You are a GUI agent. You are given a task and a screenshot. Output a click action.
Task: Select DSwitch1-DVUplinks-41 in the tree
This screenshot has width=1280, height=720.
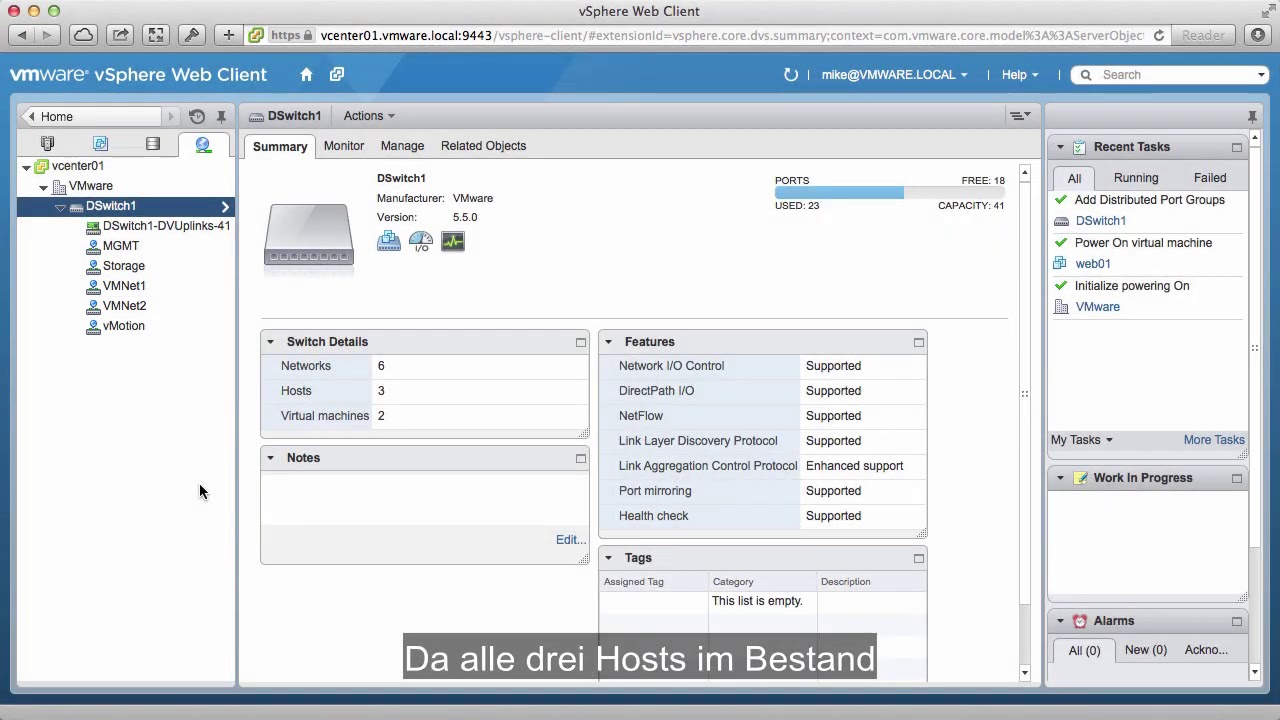[x=166, y=226]
